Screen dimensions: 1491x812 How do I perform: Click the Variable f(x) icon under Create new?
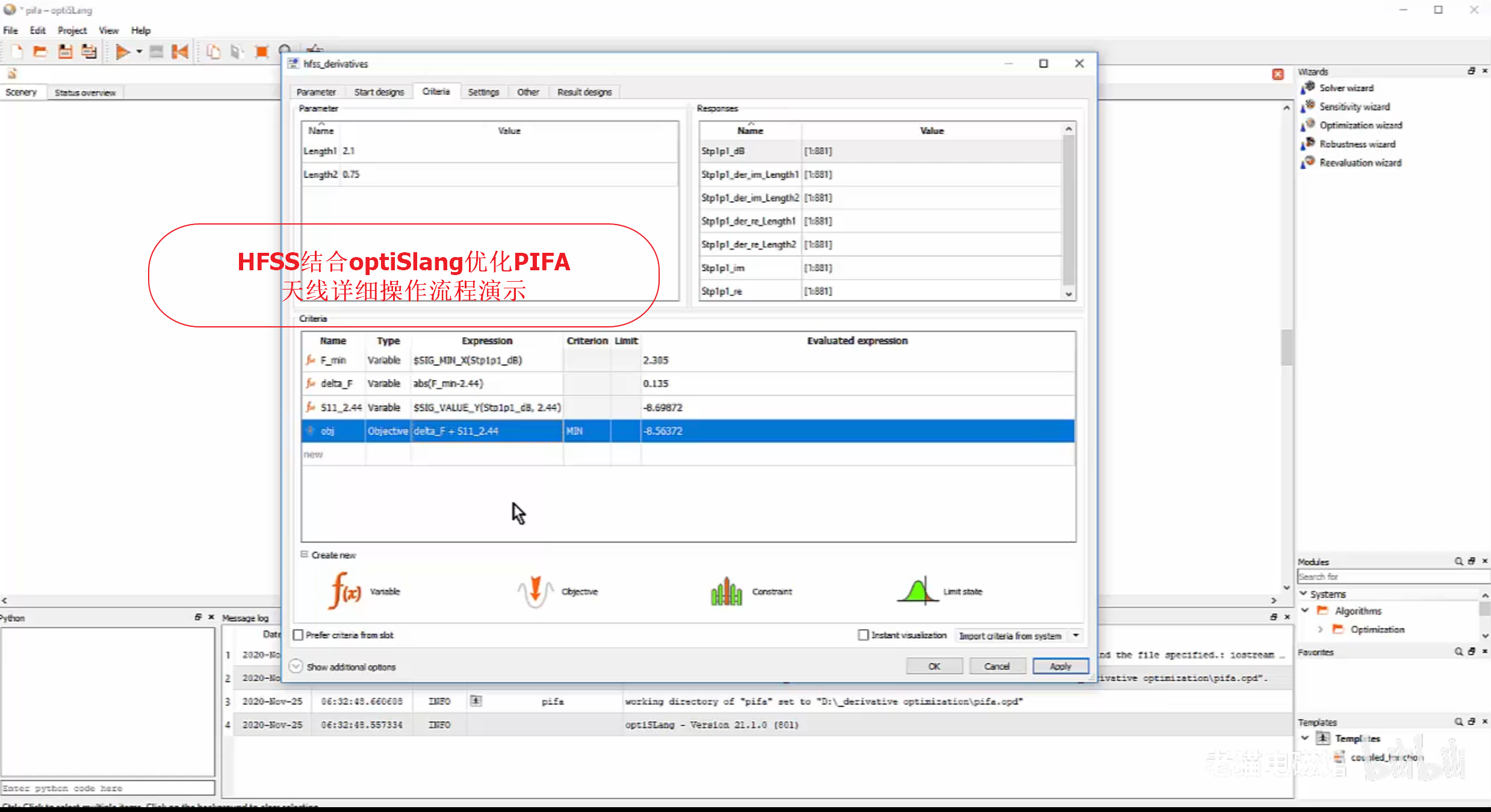(x=346, y=590)
